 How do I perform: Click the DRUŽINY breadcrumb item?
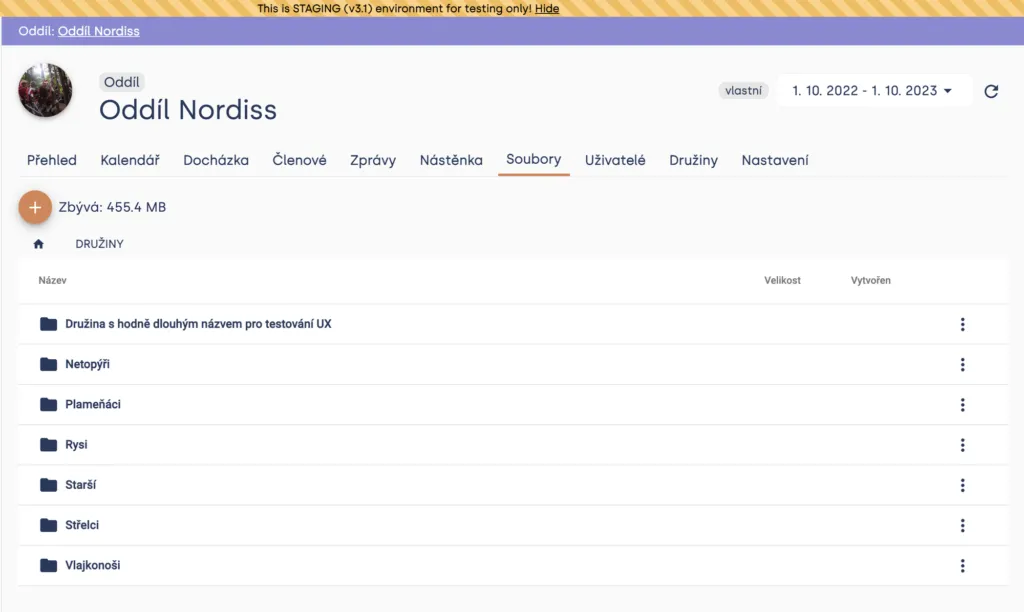(x=99, y=244)
